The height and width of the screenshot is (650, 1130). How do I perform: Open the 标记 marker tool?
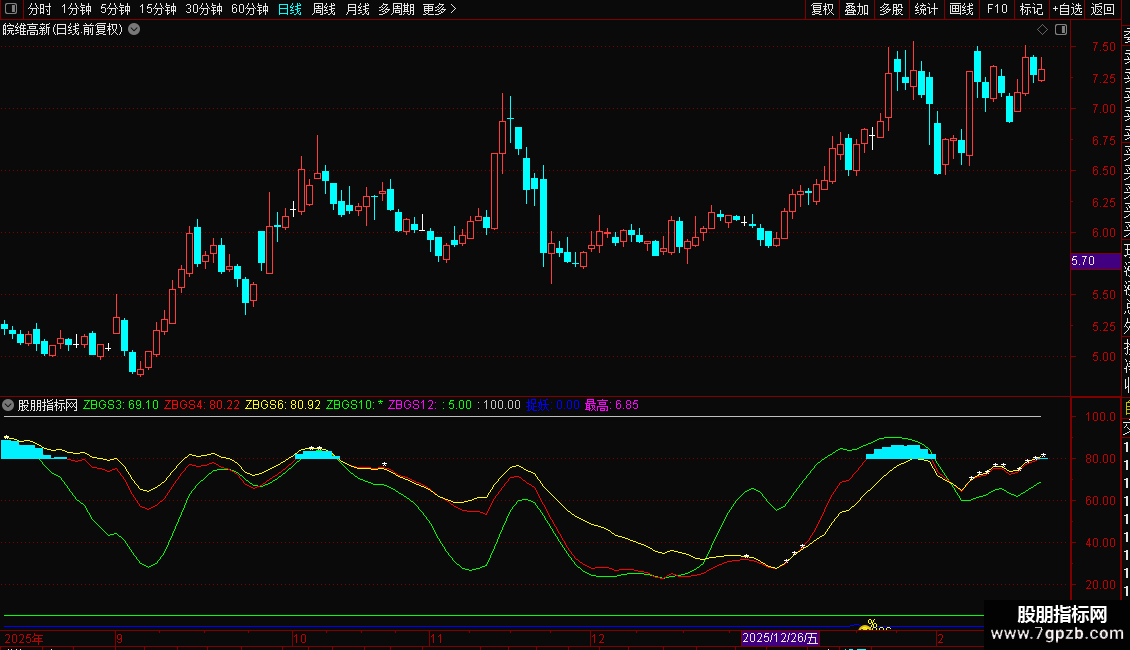click(1031, 10)
